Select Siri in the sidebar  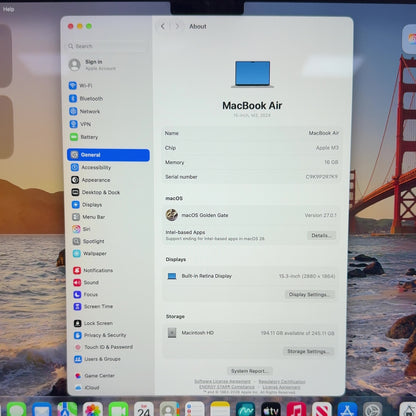pos(81,229)
